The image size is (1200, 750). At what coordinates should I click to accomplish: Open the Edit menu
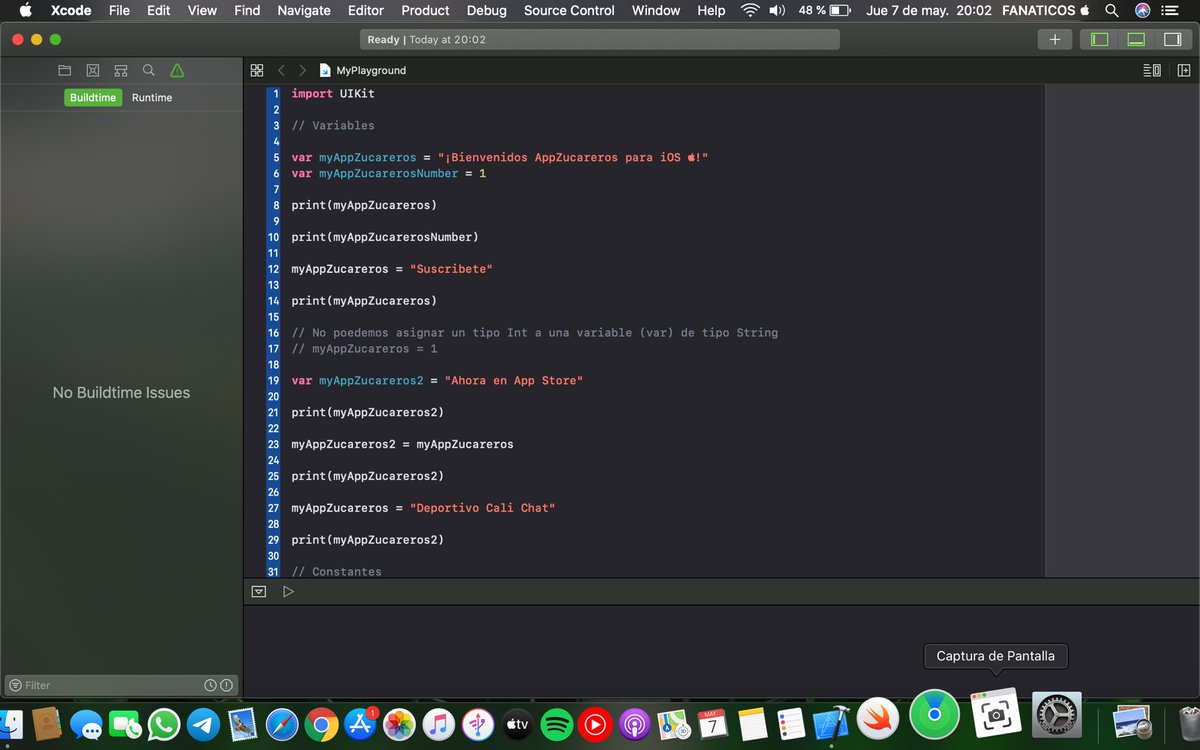158,10
